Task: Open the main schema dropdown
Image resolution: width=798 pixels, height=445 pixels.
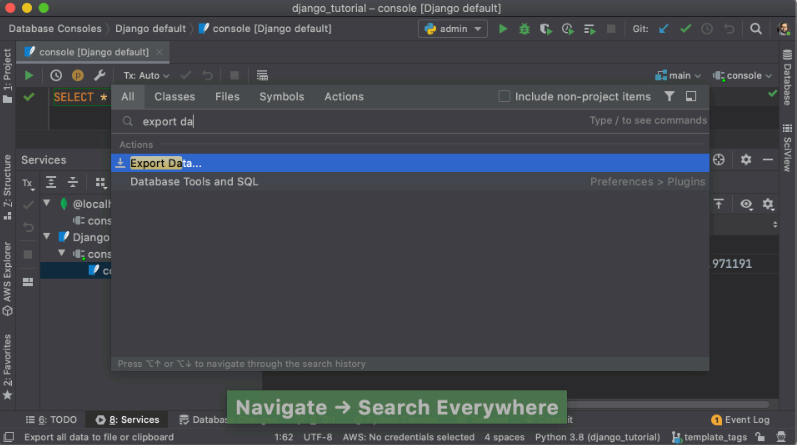Action: coord(678,76)
